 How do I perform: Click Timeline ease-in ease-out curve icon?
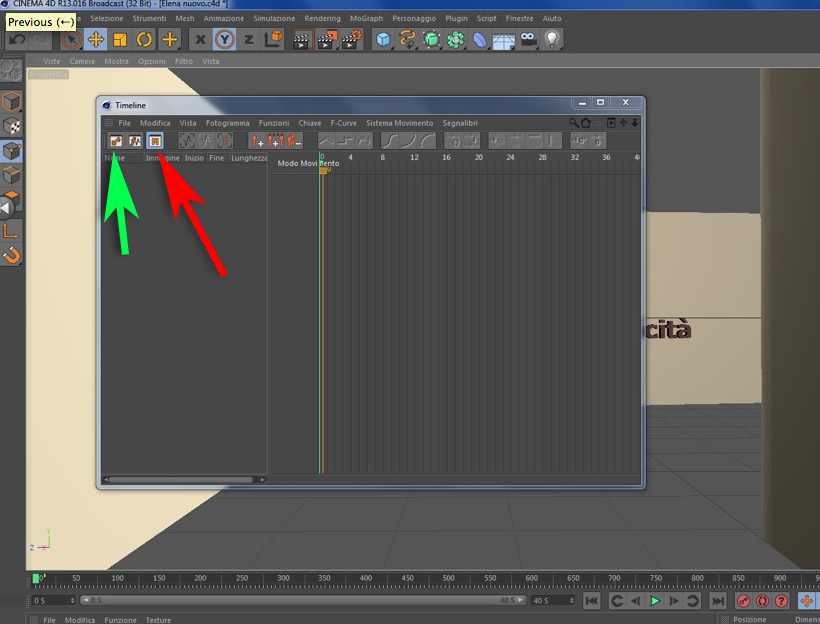click(390, 141)
